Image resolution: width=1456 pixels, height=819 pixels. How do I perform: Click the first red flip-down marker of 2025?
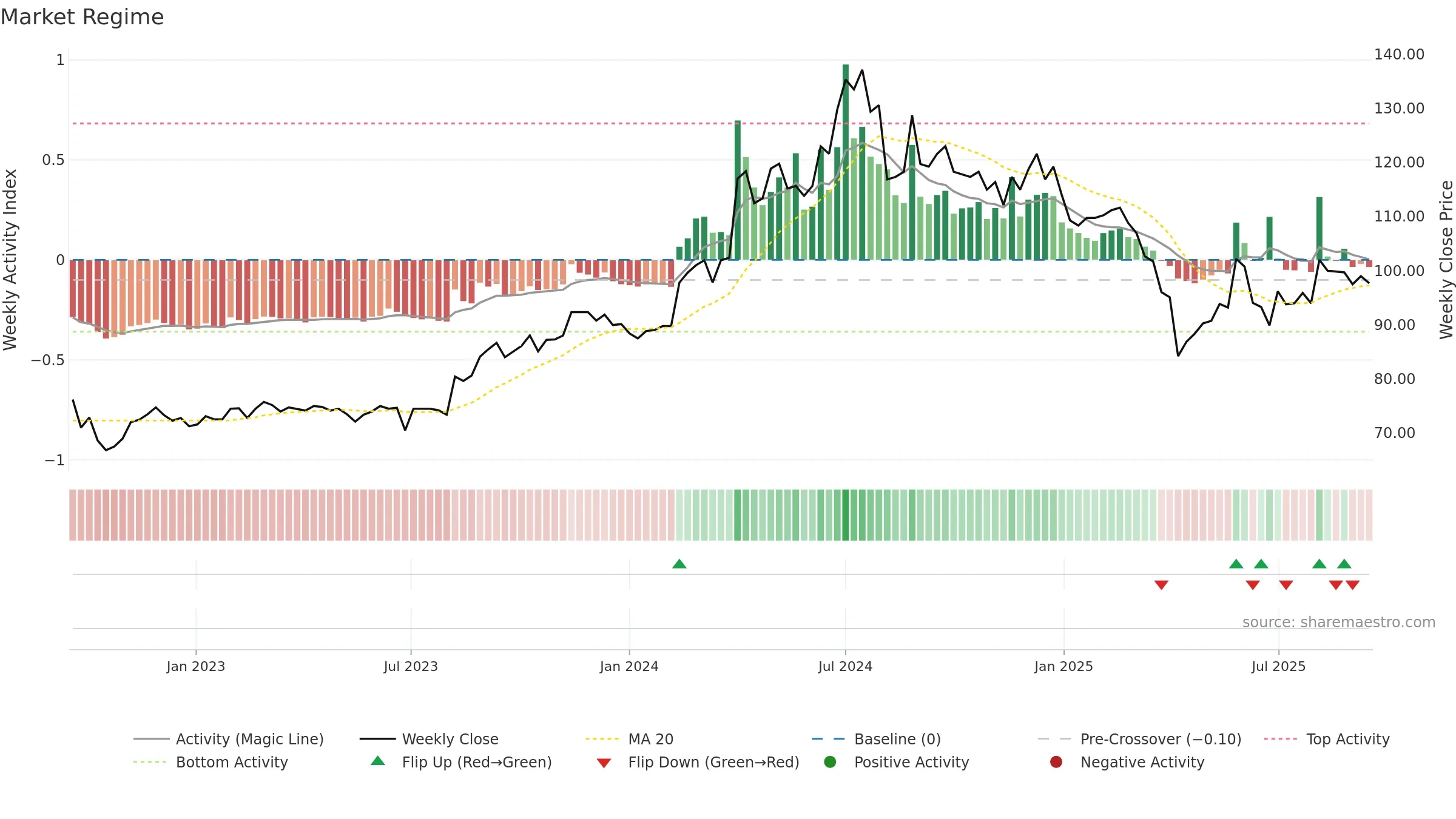tap(1161, 585)
